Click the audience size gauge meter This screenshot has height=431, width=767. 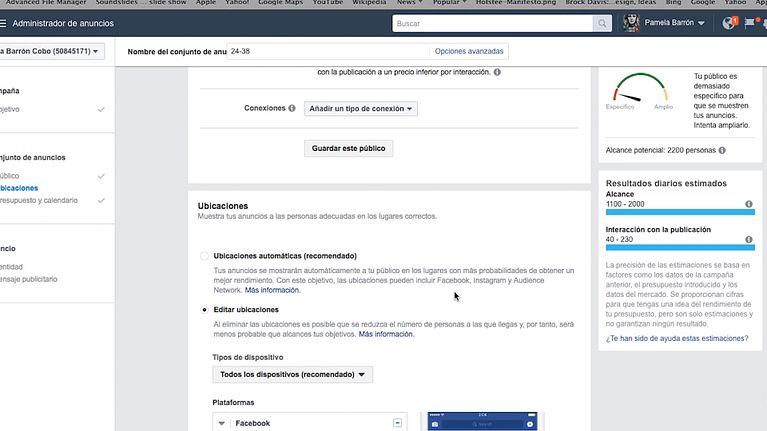pyautogui.click(x=640, y=88)
